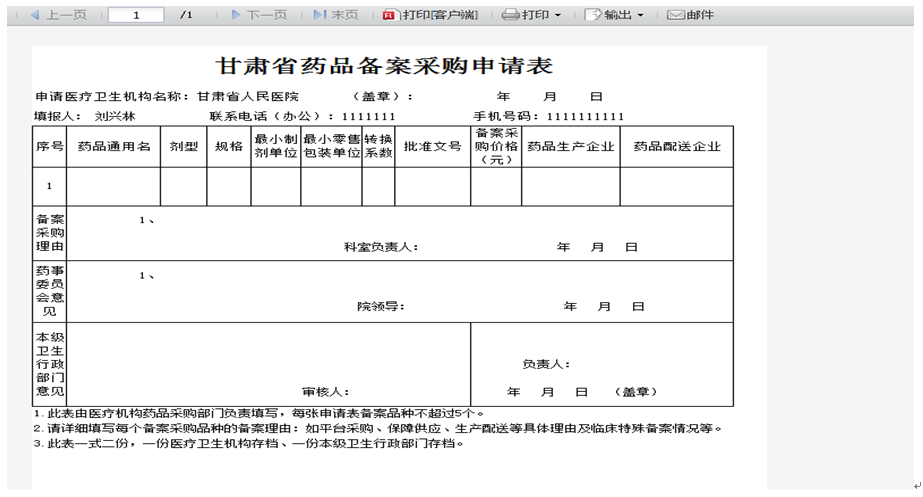
Task: Click the 药事委员会意见 row label
Action: pos(49,291)
